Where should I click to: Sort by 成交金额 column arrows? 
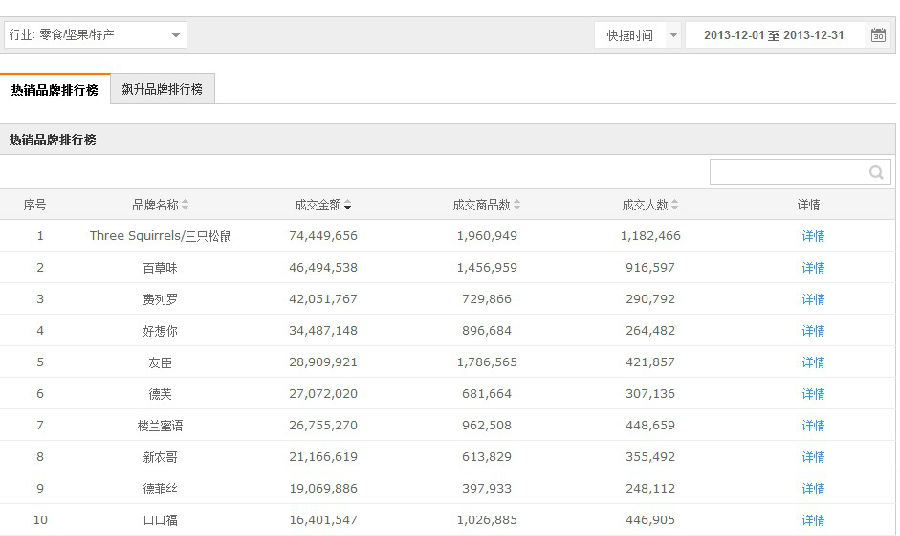347,204
